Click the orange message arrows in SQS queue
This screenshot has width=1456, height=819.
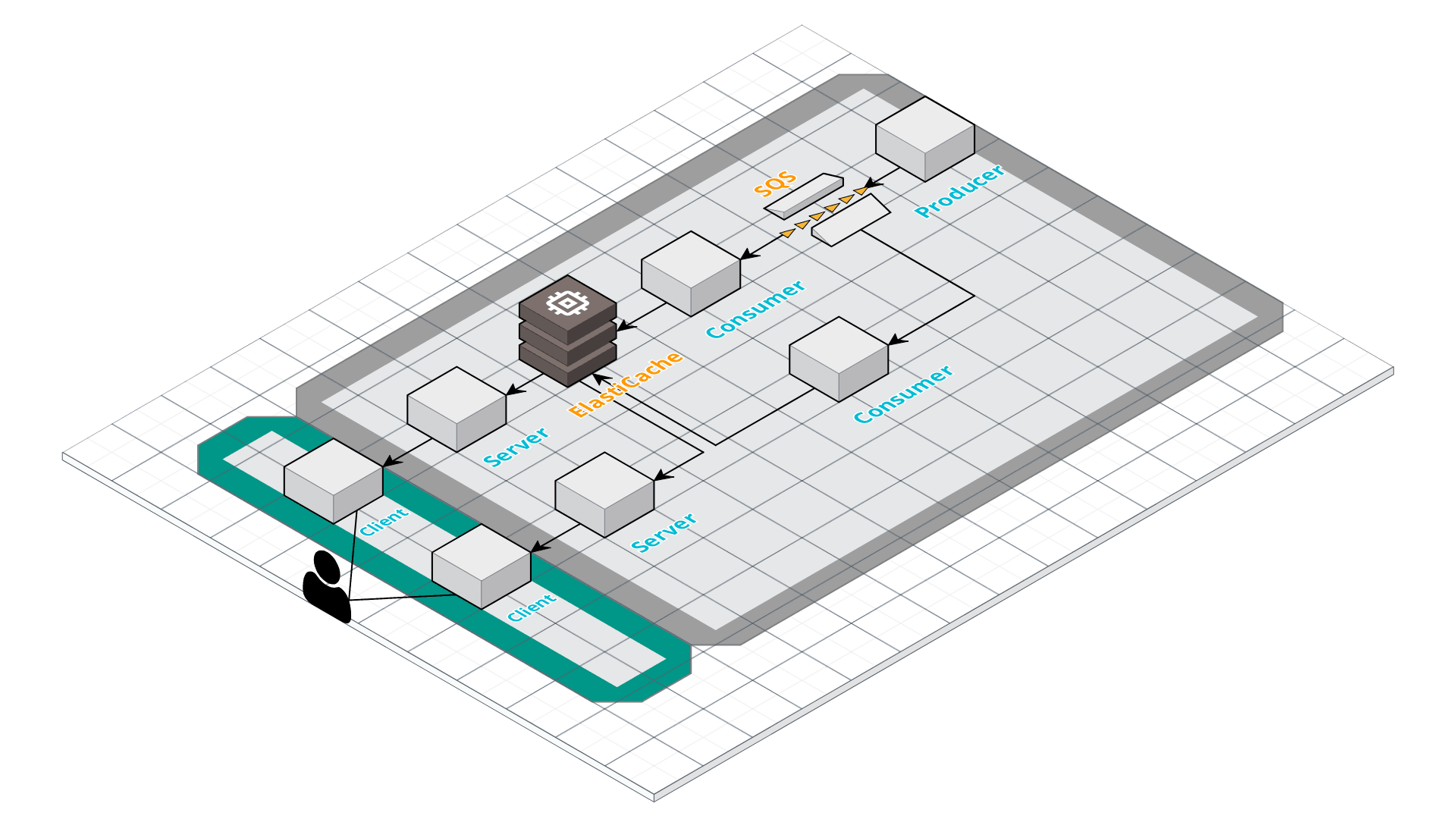point(824,212)
